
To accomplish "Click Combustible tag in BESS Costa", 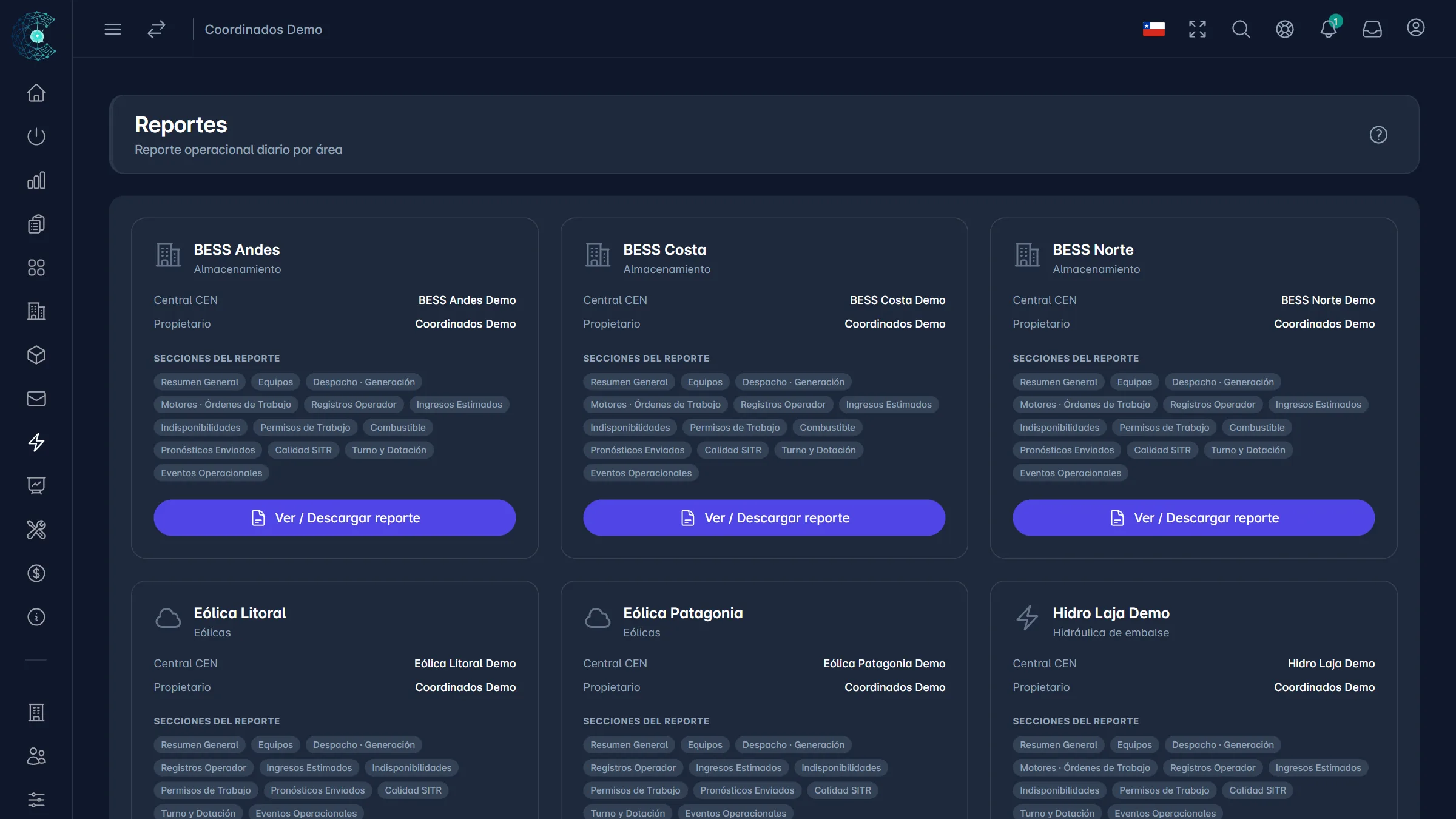I will 827,428.
